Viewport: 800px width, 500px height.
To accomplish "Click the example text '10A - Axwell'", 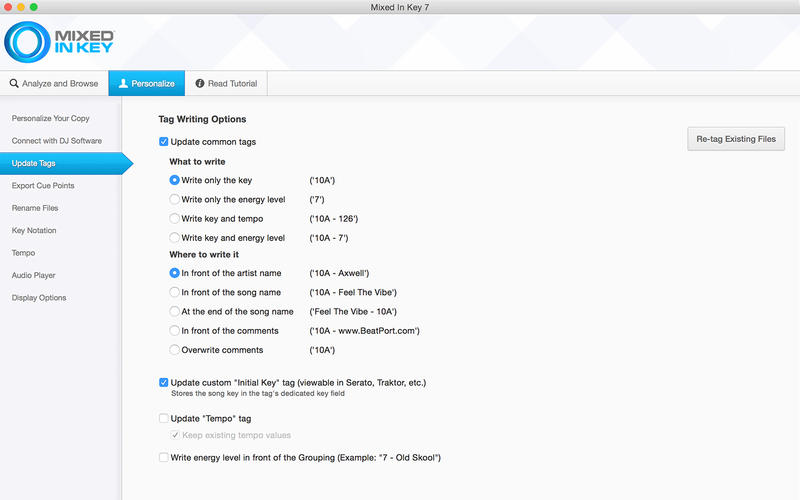I will tap(339, 273).
